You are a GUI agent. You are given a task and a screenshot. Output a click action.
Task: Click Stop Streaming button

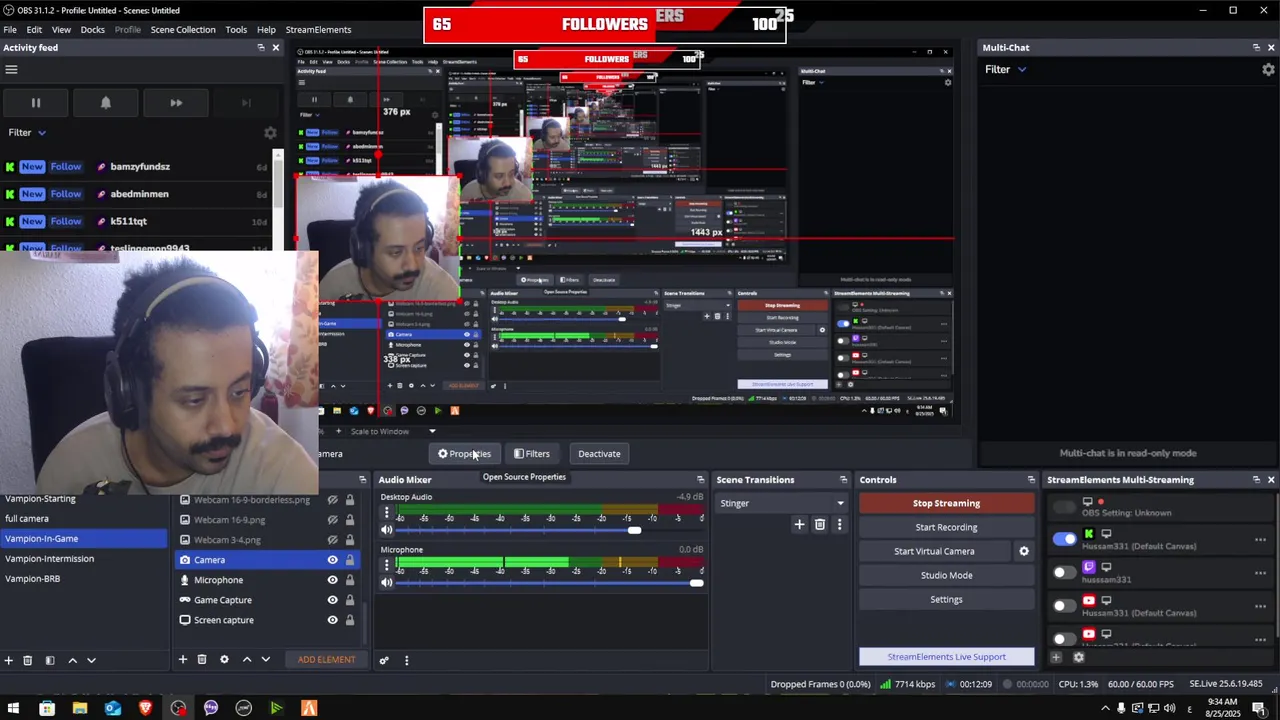[946, 503]
